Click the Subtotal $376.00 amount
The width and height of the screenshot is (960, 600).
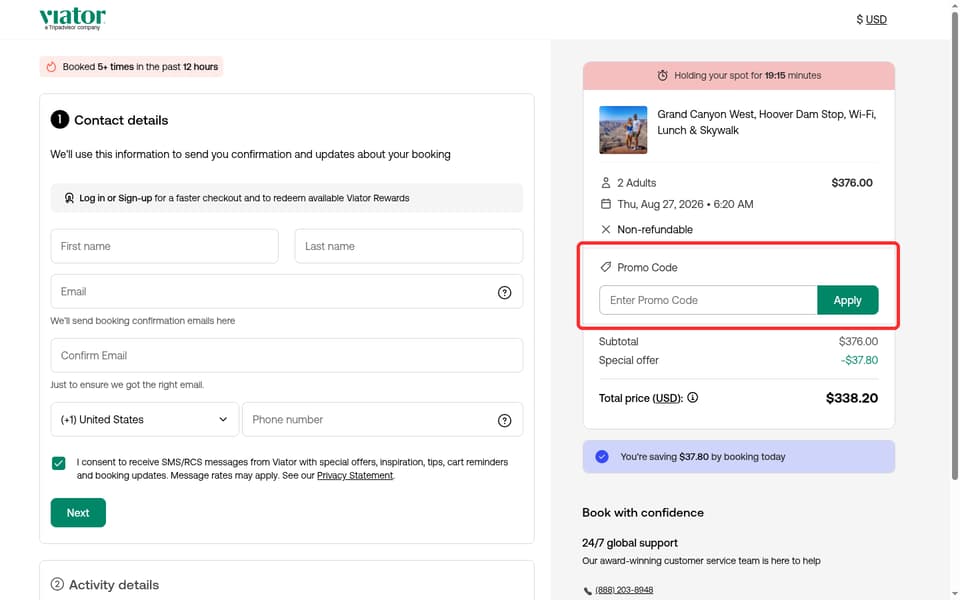(858, 342)
